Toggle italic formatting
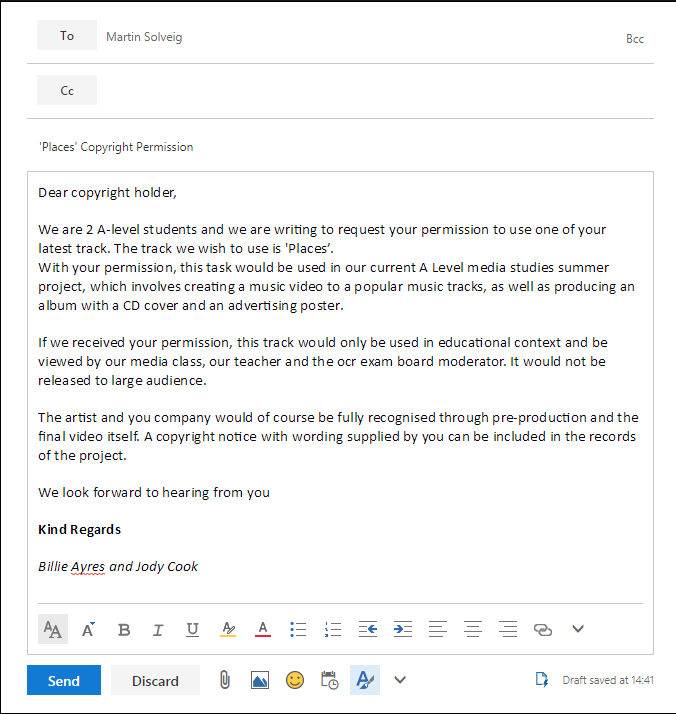This screenshot has width=676, height=714. tap(158, 629)
